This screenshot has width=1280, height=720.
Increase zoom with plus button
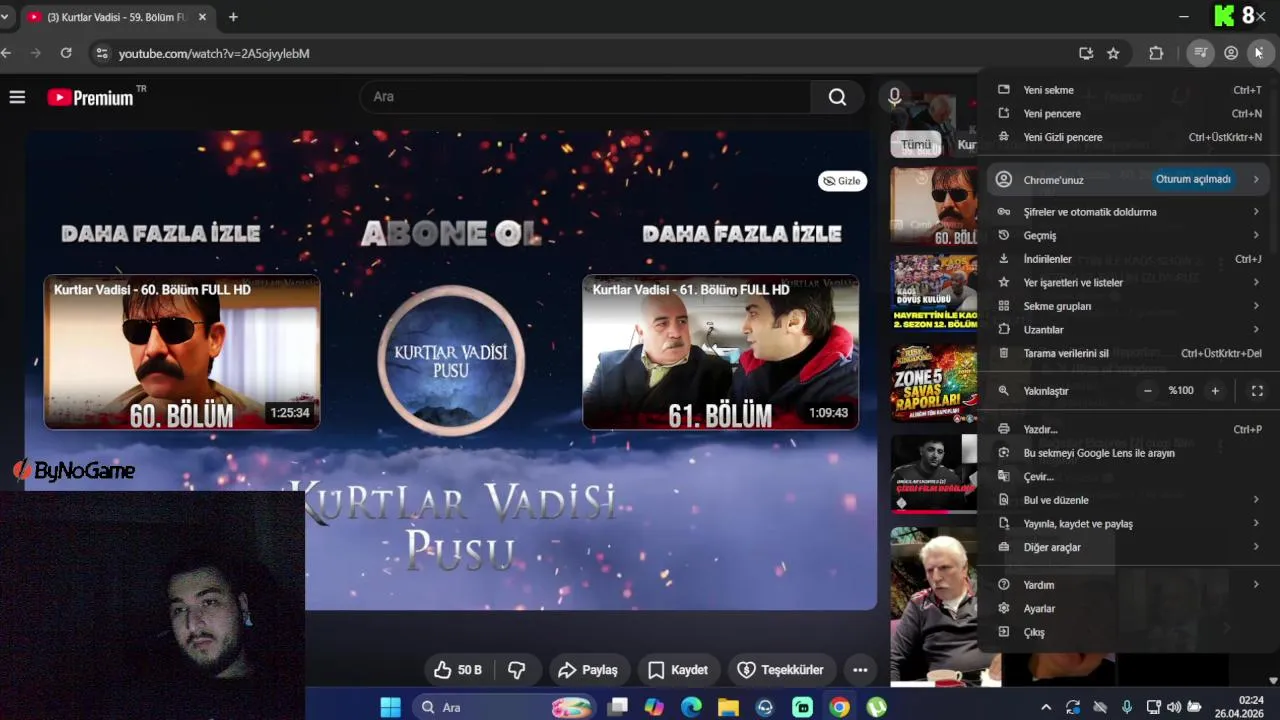pyautogui.click(x=1215, y=391)
